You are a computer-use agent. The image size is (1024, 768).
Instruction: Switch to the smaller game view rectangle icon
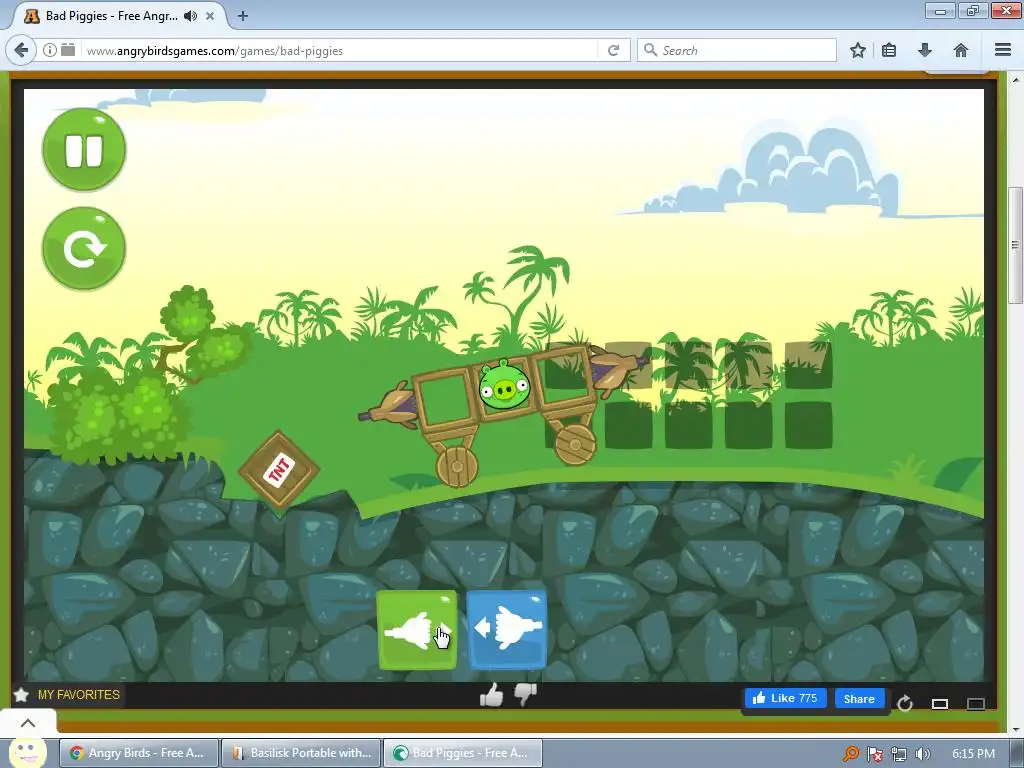pyautogui.click(x=940, y=703)
